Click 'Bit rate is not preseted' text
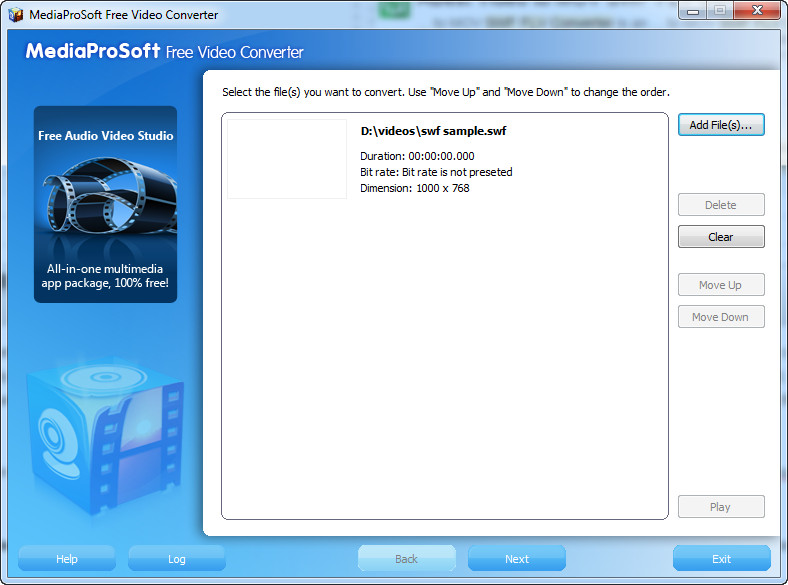Image resolution: width=788 pixels, height=585 pixels. (x=457, y=172)
